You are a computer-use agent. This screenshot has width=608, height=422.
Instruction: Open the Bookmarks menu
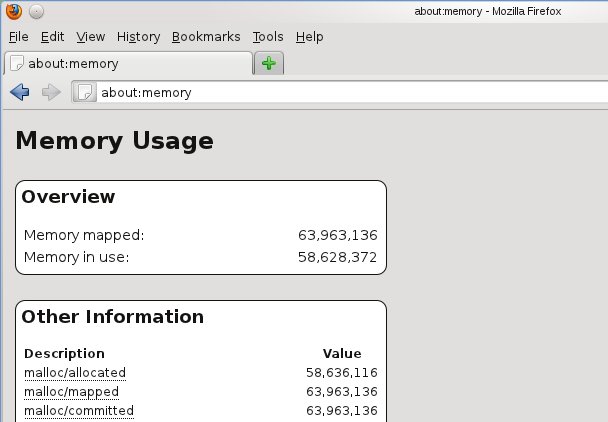tap(206, 37)
